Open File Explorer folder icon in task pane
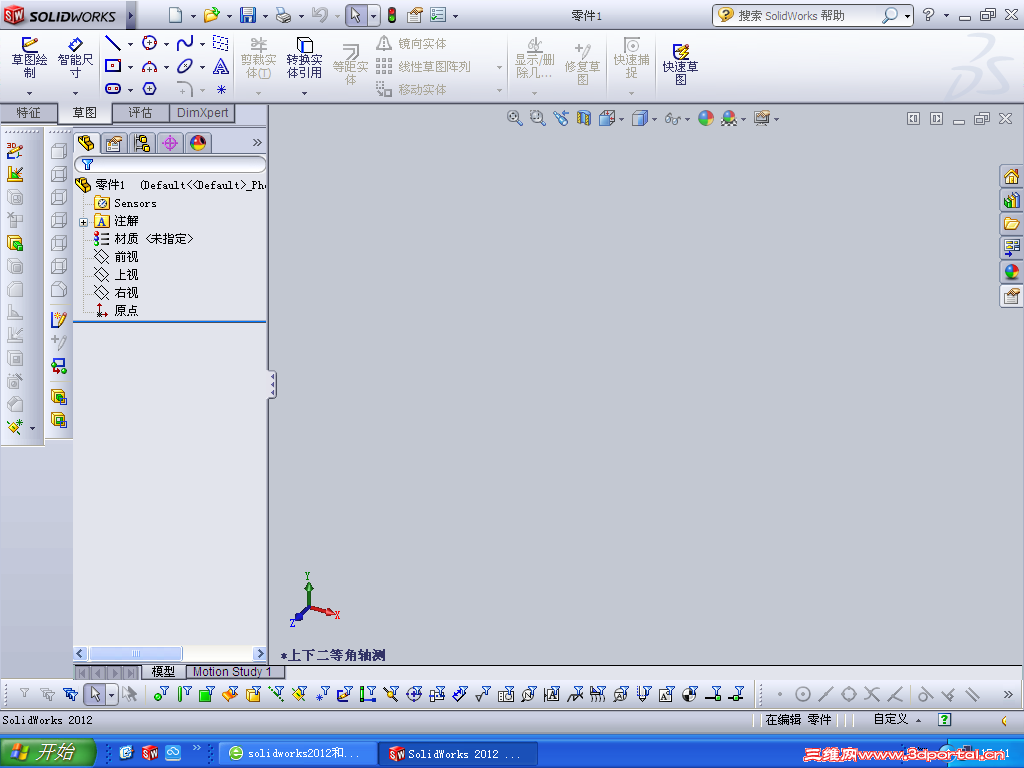 [1011, 224]
